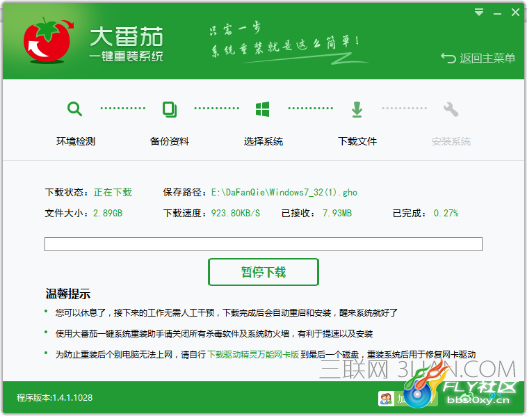527x416 pixels.
Task: Return to main menu via 返回主菜单
Action: click(x=487, y=58)
